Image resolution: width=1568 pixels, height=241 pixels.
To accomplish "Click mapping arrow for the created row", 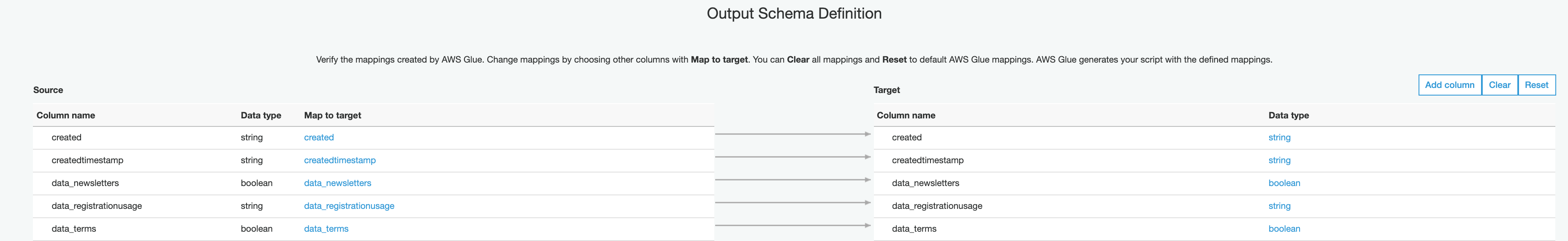I will coord(792,134).
